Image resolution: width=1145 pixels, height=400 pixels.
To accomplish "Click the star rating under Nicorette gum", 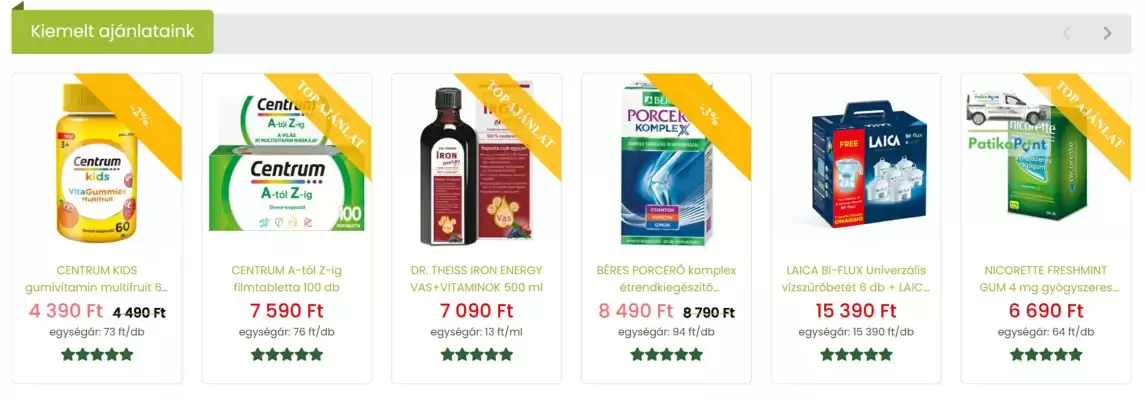I will (x=1046, y=355).
